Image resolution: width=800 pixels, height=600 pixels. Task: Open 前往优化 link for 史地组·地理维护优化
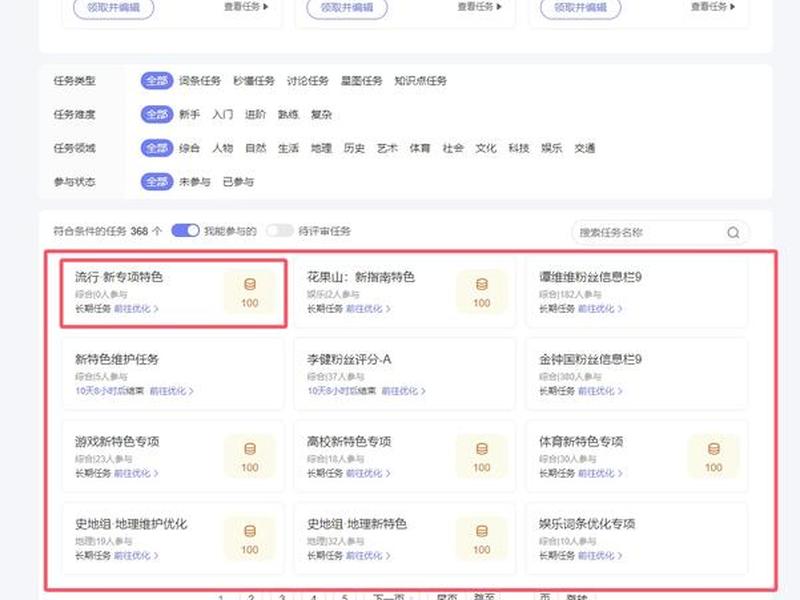136,556
